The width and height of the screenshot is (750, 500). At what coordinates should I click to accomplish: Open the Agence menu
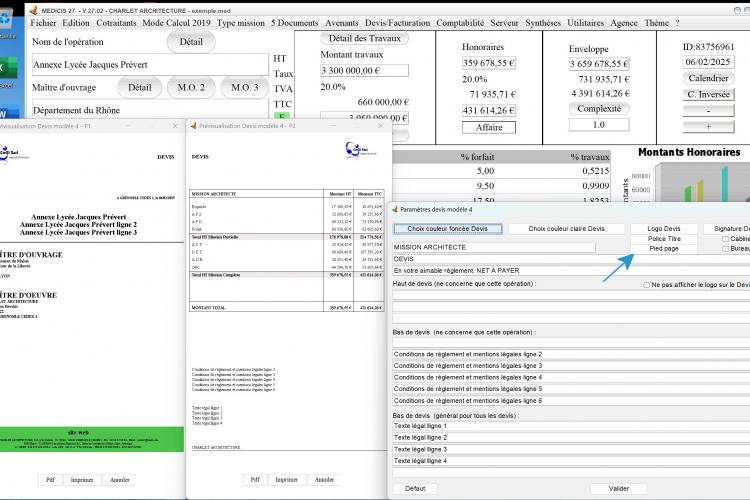(x=624, y=23)
